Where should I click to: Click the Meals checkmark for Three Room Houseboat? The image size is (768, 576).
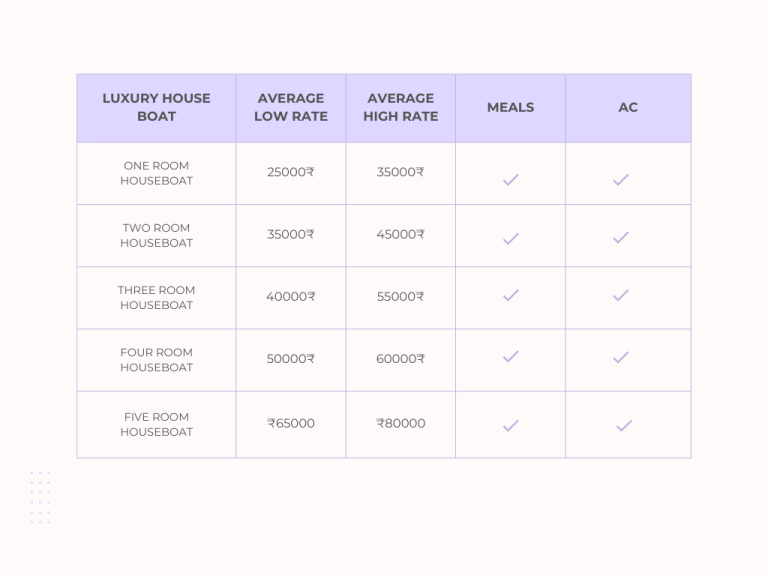[x=510, y=295]
